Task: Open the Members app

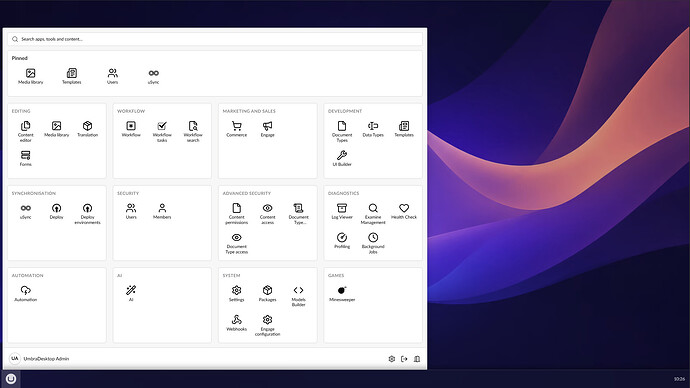Action: click(162, 212)
